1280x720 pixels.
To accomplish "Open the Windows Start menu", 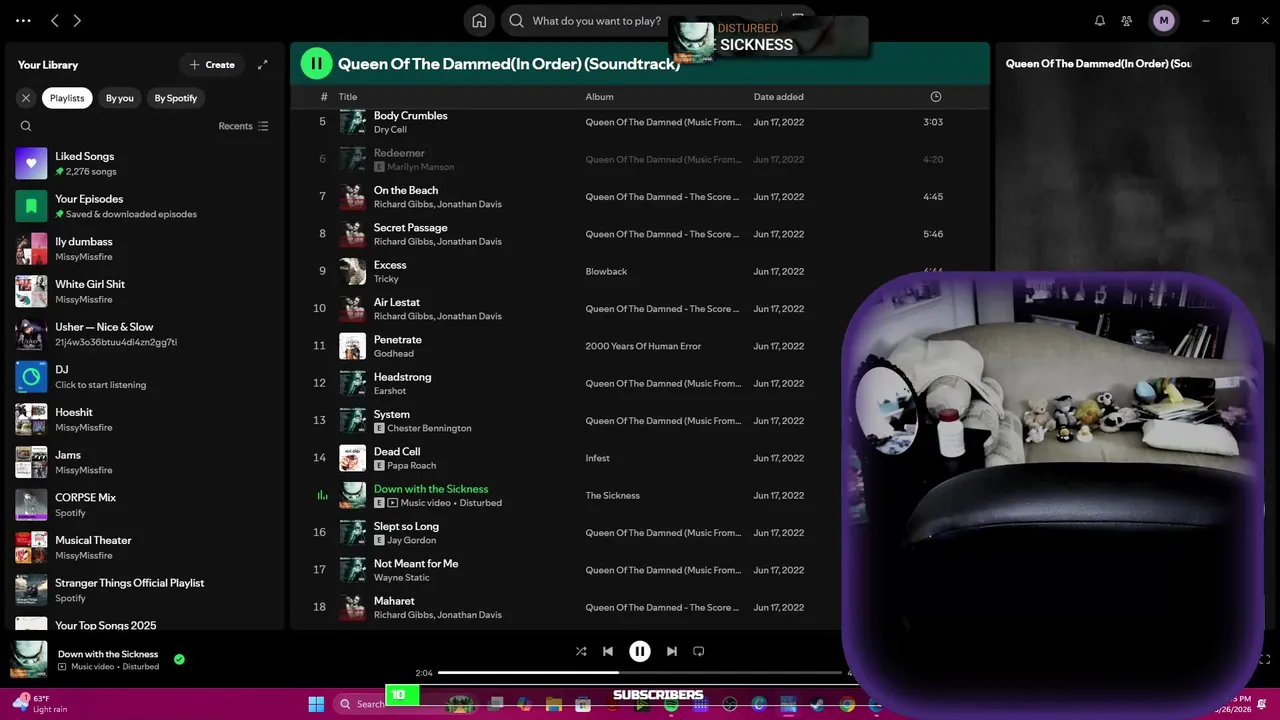I will click(x=316, y=704).
